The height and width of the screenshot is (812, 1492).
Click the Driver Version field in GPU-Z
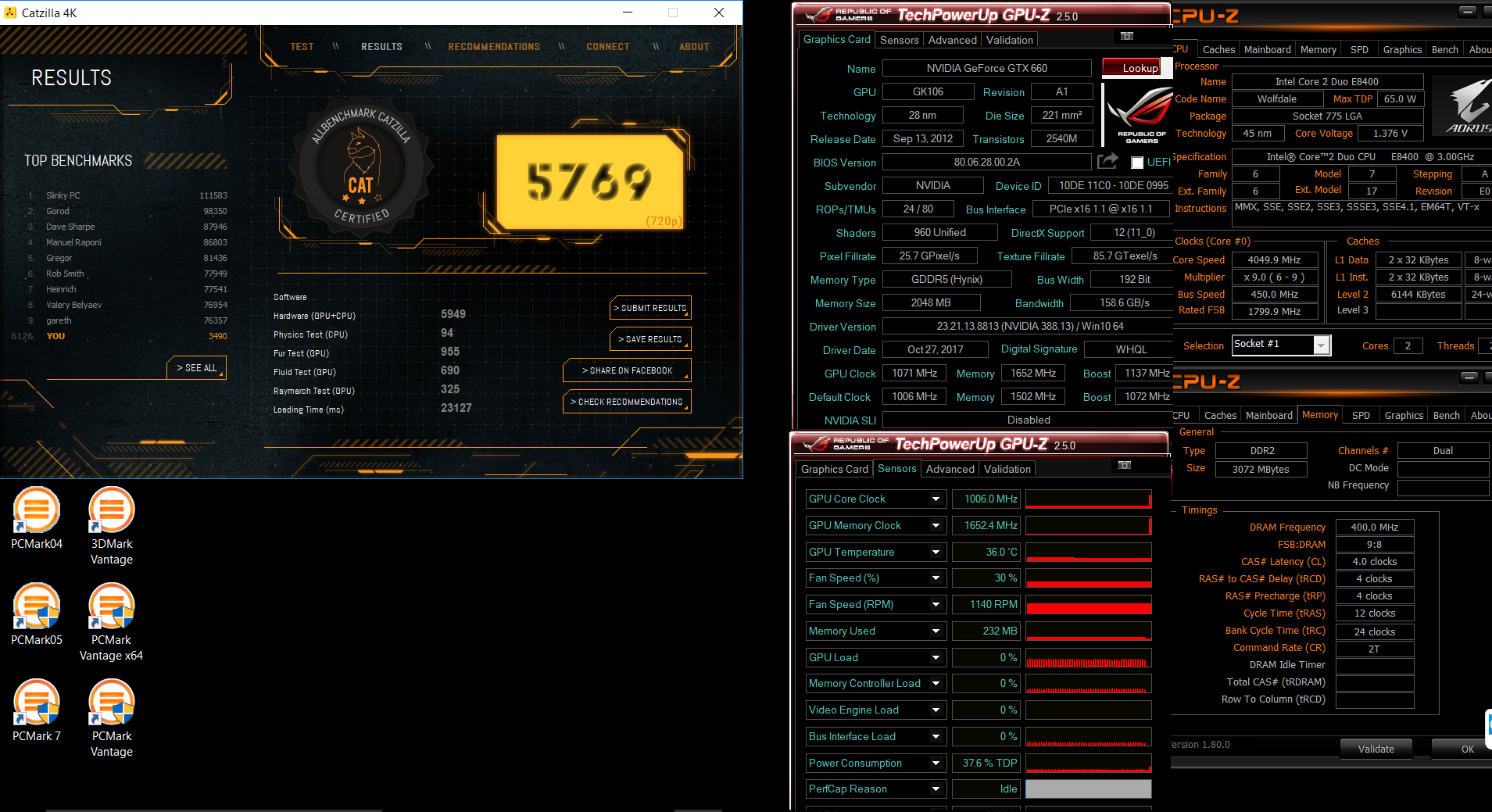point(1029,326)
